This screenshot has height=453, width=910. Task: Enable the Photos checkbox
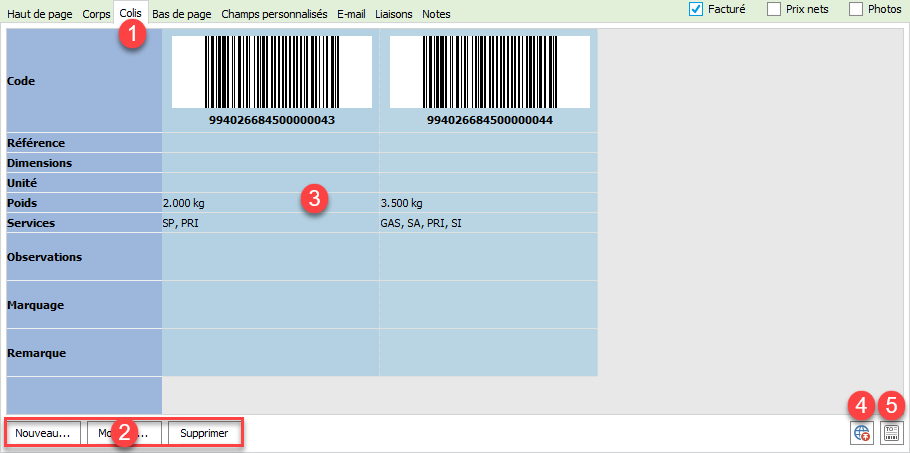pyautogui.click(x=856, y=9)
